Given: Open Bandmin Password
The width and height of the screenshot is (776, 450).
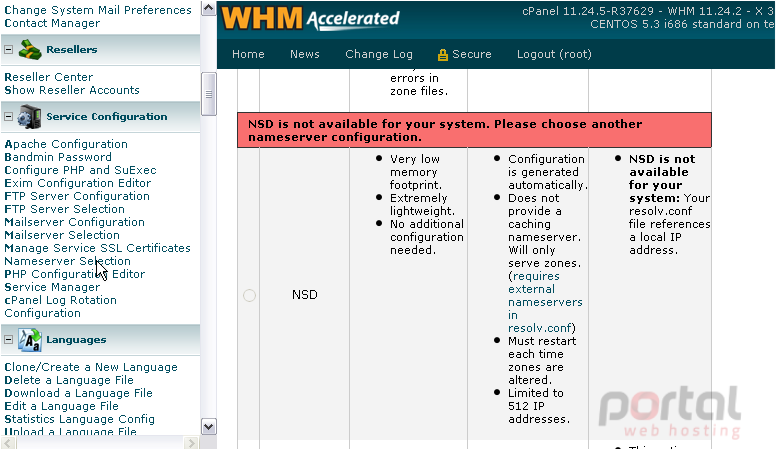Looking at the screenshot, I should (58, 157).
